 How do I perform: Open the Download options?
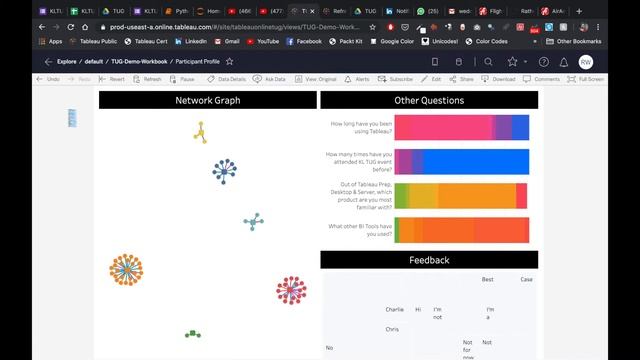click(498, 79)
